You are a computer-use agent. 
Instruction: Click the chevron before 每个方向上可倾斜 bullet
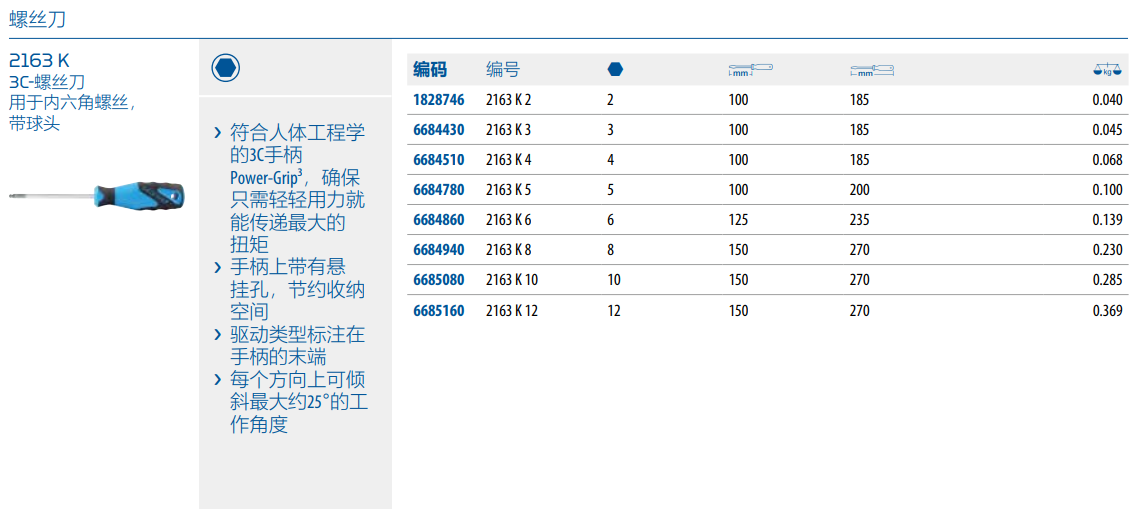click(218, 380)
